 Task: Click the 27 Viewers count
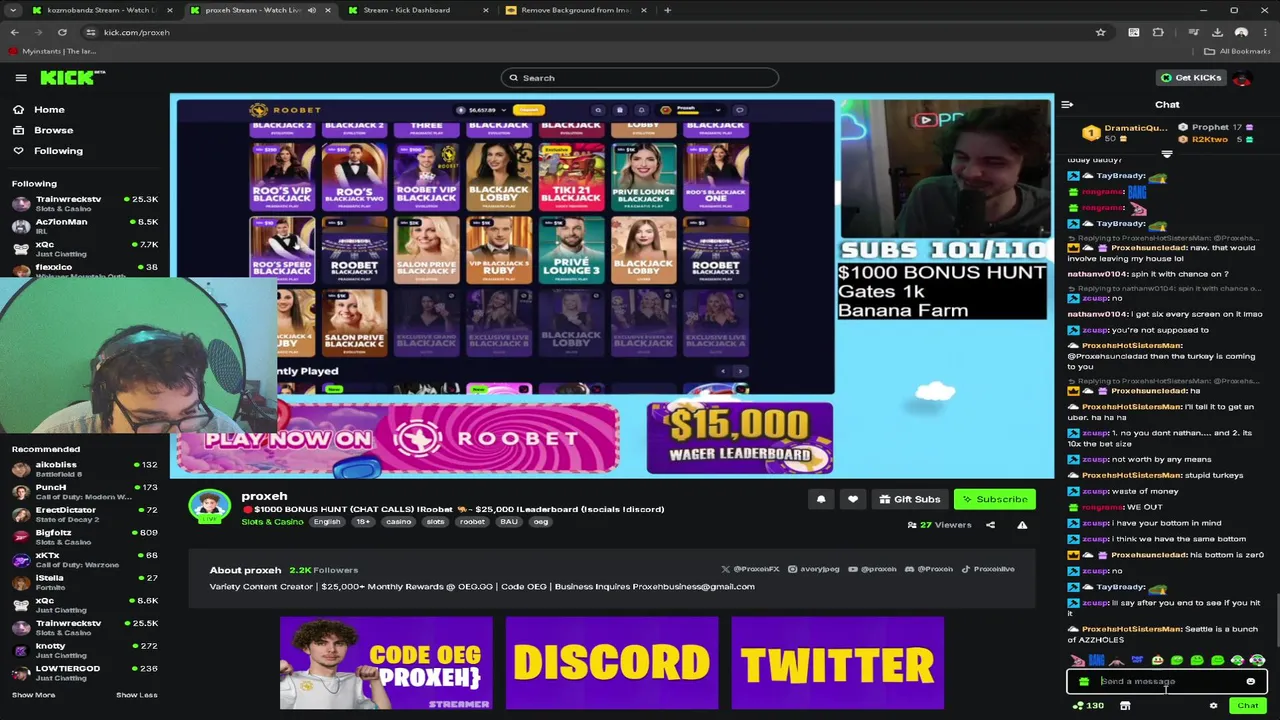(940, 525)
